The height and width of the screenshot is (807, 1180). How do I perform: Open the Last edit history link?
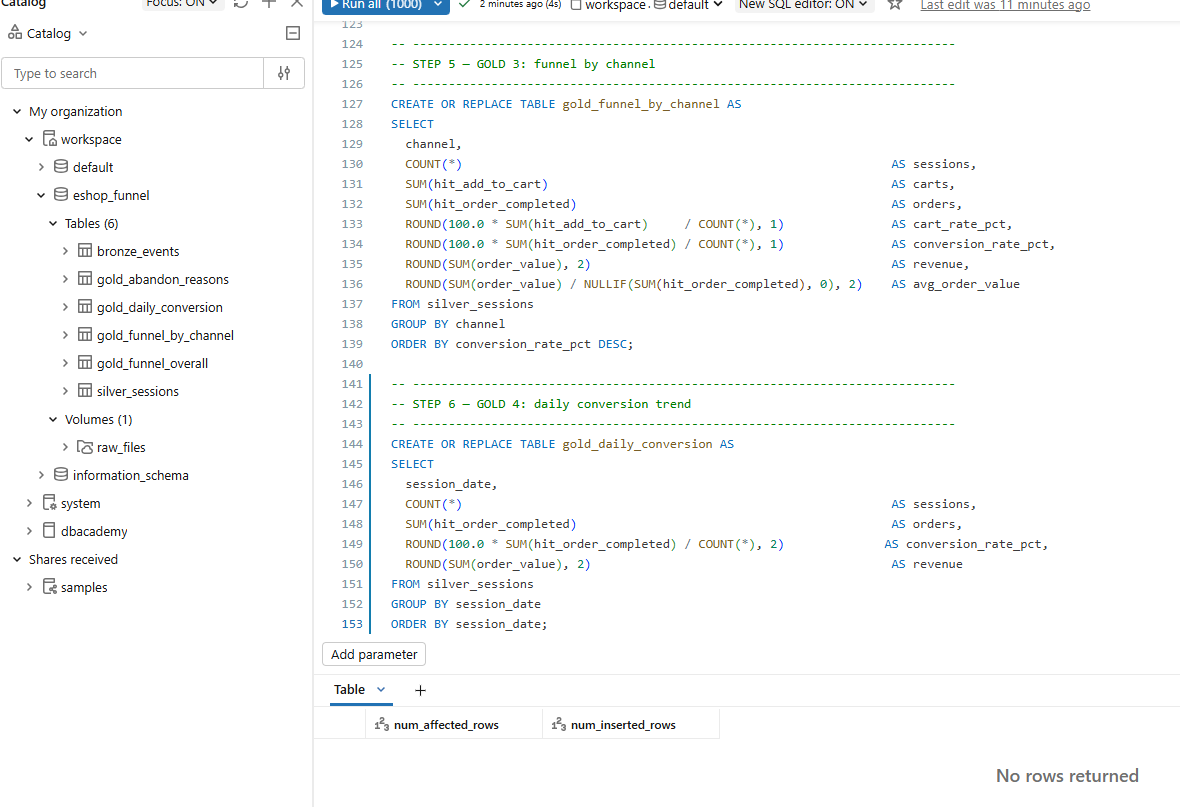click(x=1005, y=5)
